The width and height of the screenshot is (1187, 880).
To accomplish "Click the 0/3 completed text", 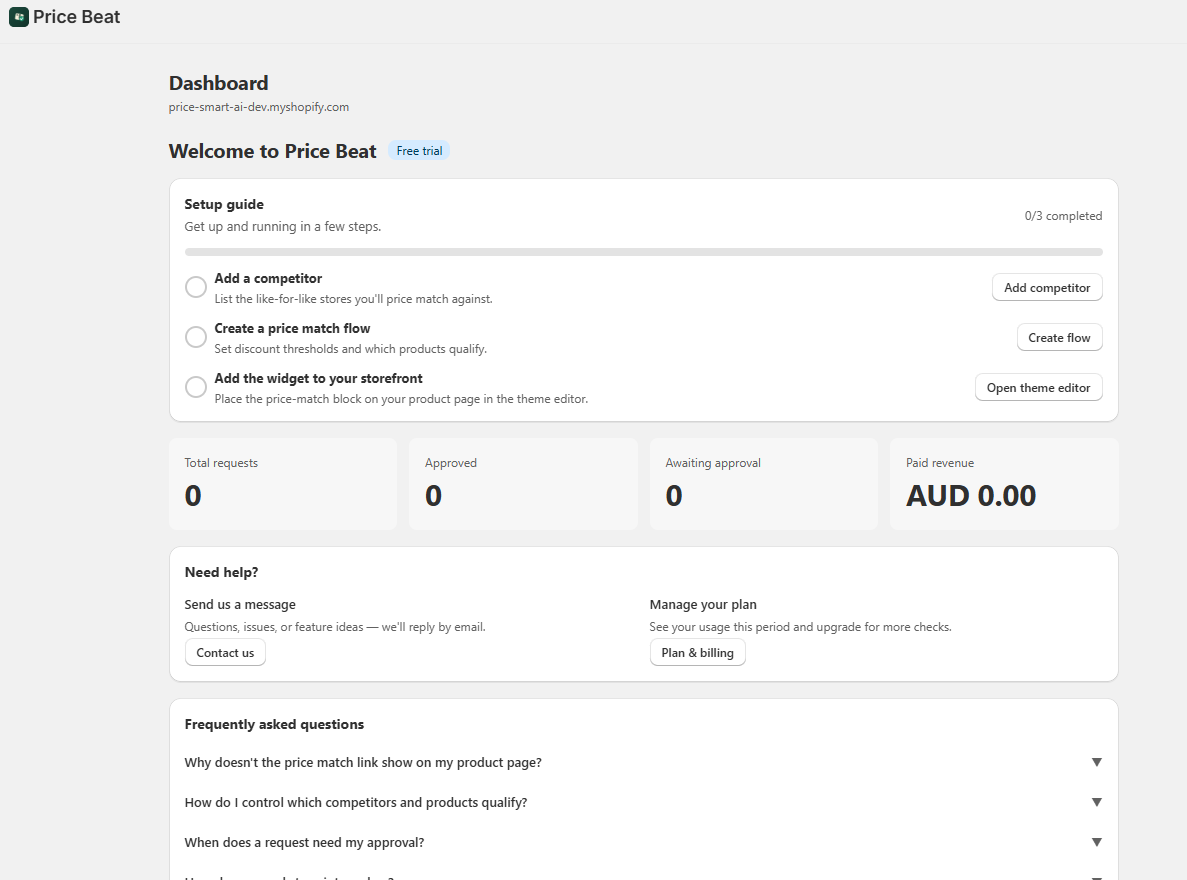I will click(x=1064, y=216).
